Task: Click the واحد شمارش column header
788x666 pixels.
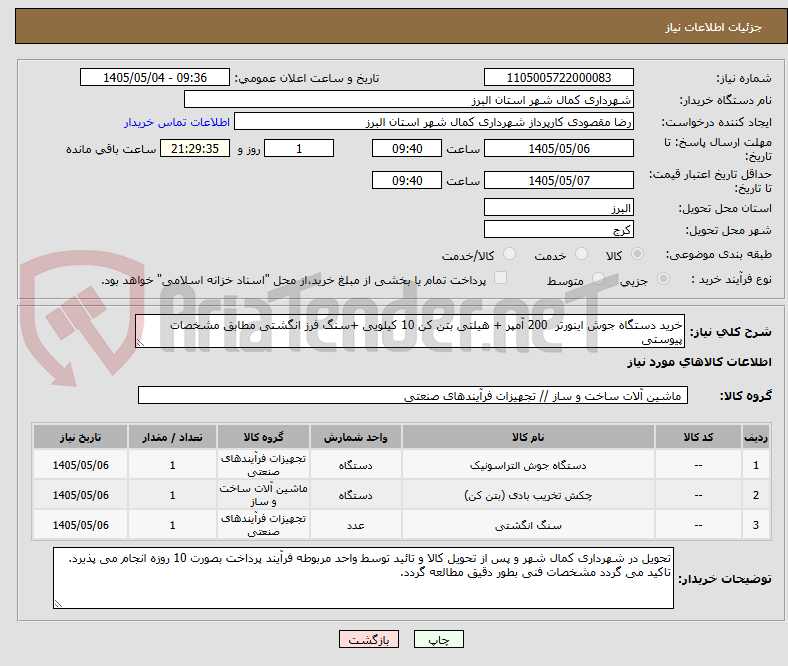Action: point(355,437)
